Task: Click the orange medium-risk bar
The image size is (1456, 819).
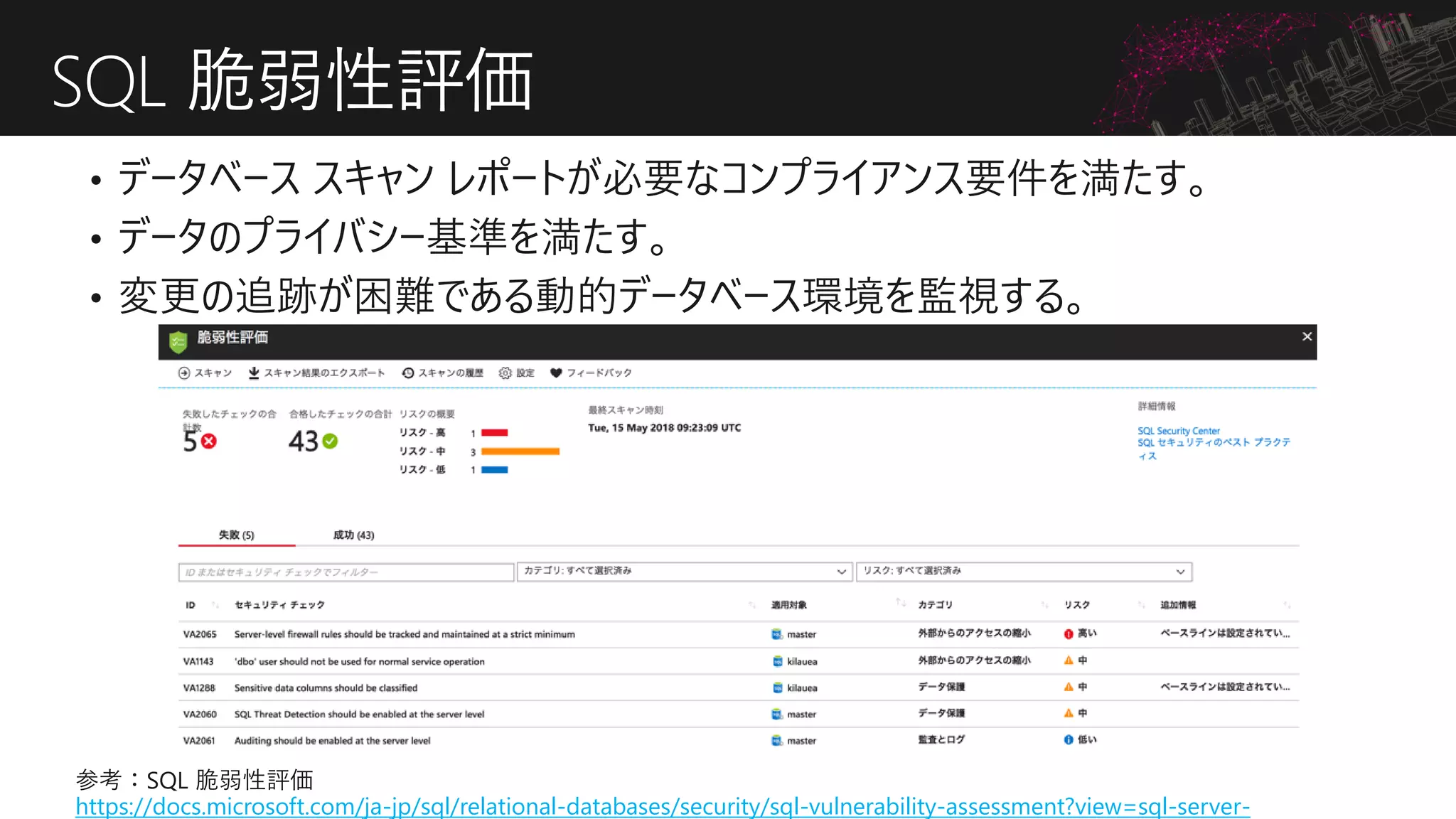Action: [520, 451]
